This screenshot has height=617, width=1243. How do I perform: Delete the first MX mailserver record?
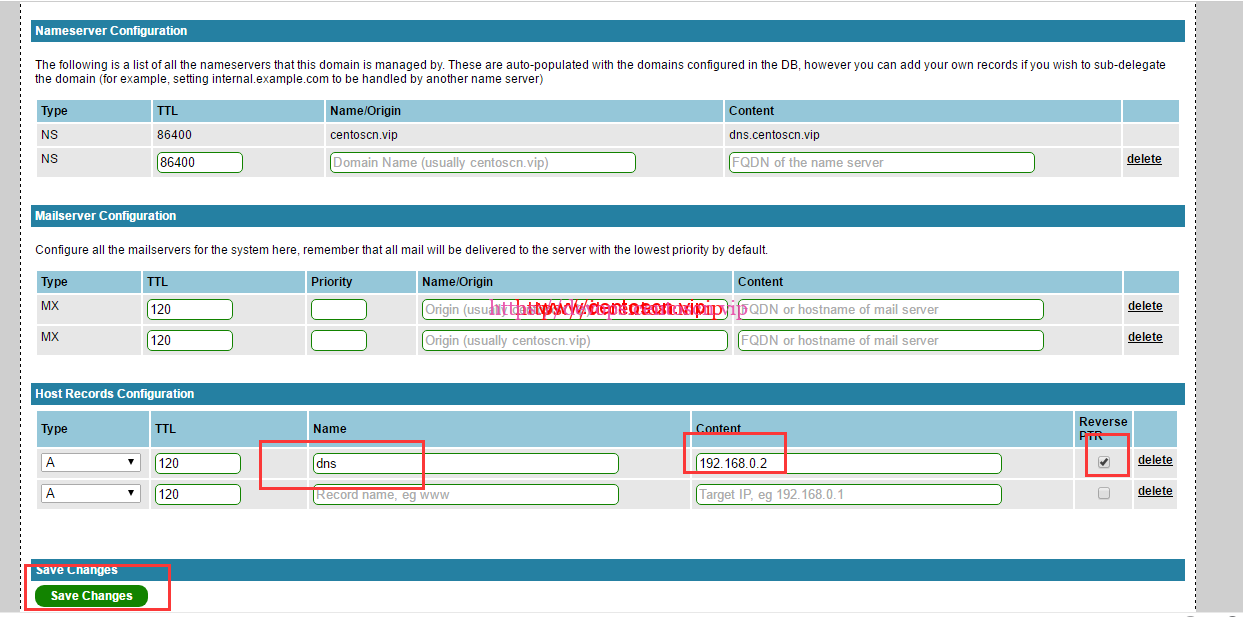[1145, 306]
